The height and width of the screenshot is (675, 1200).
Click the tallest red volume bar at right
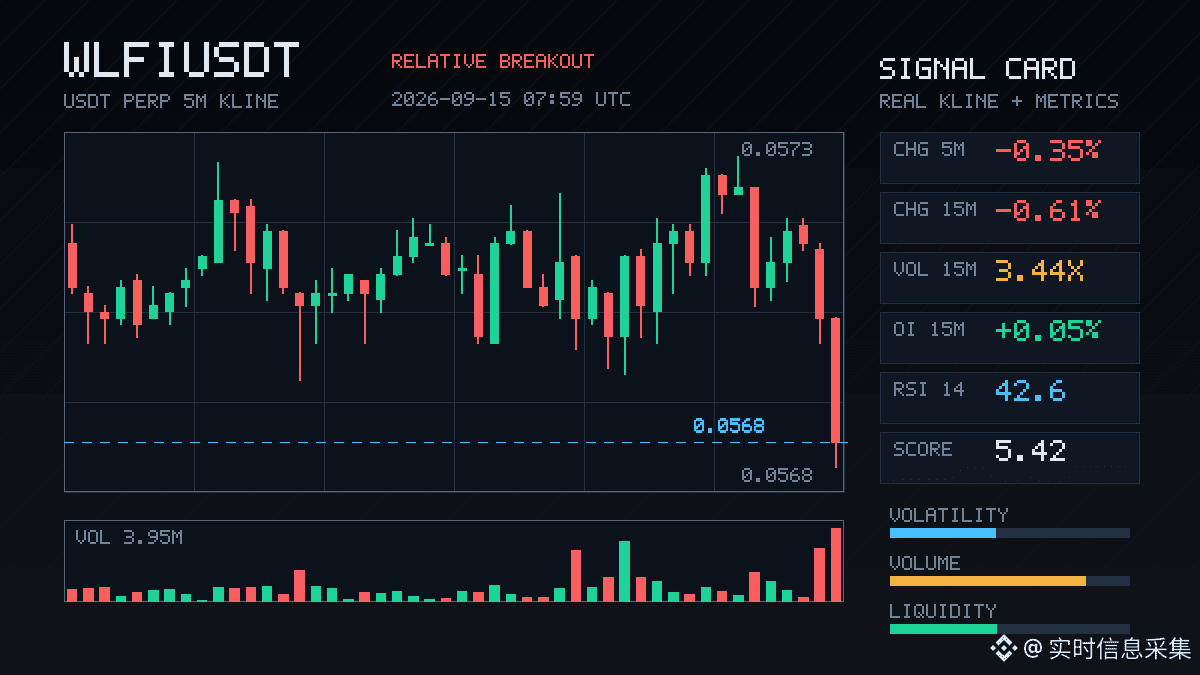pyautogui.click(x=836, y=564)
